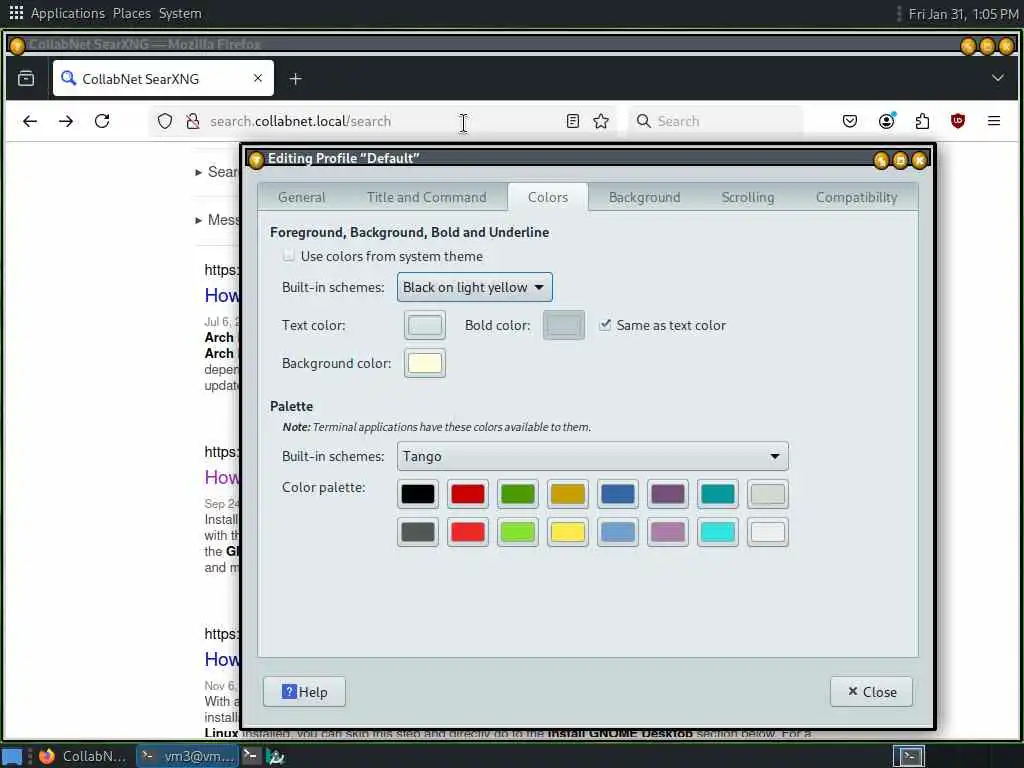The image size is (1024, 768).
Task: Open Tango palette scheme dropdown
Action: click(592, 456)
